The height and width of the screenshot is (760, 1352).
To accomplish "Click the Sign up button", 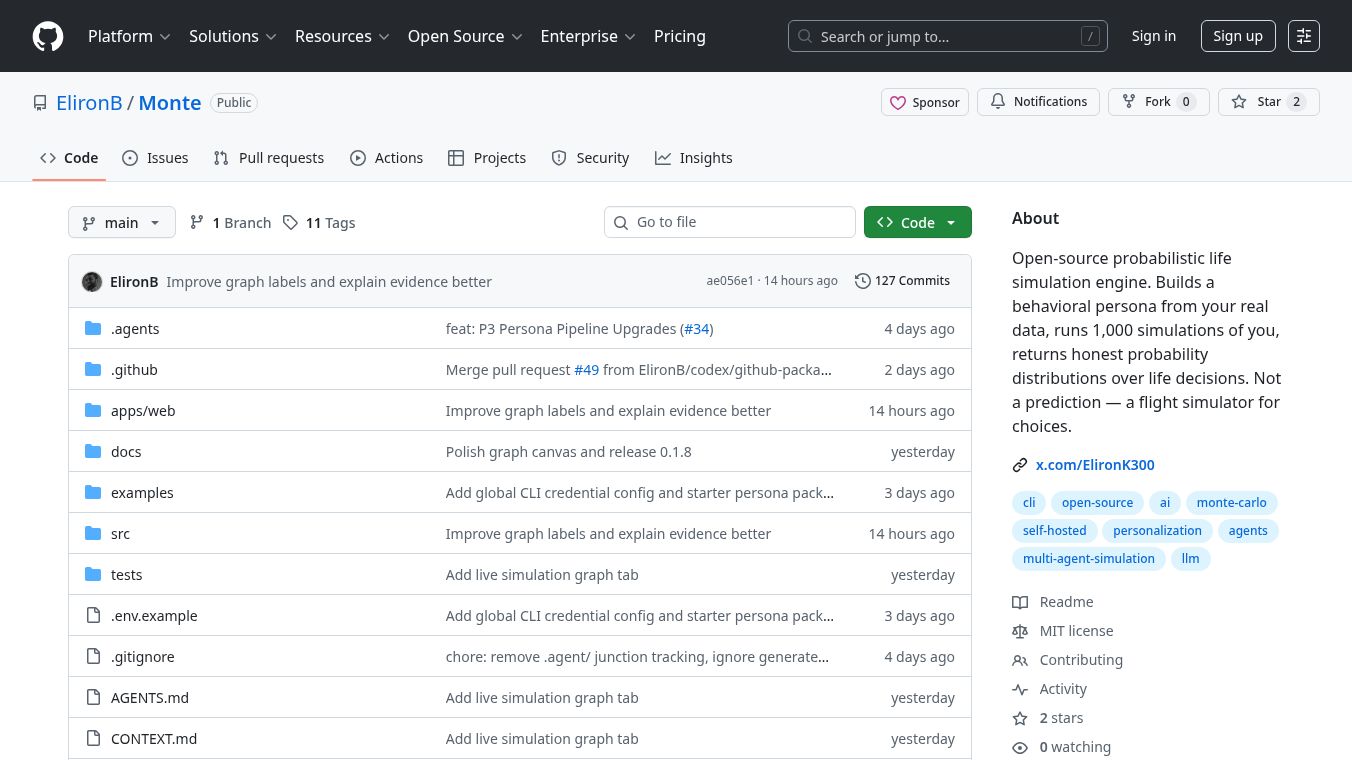I will coord(1237,36).
